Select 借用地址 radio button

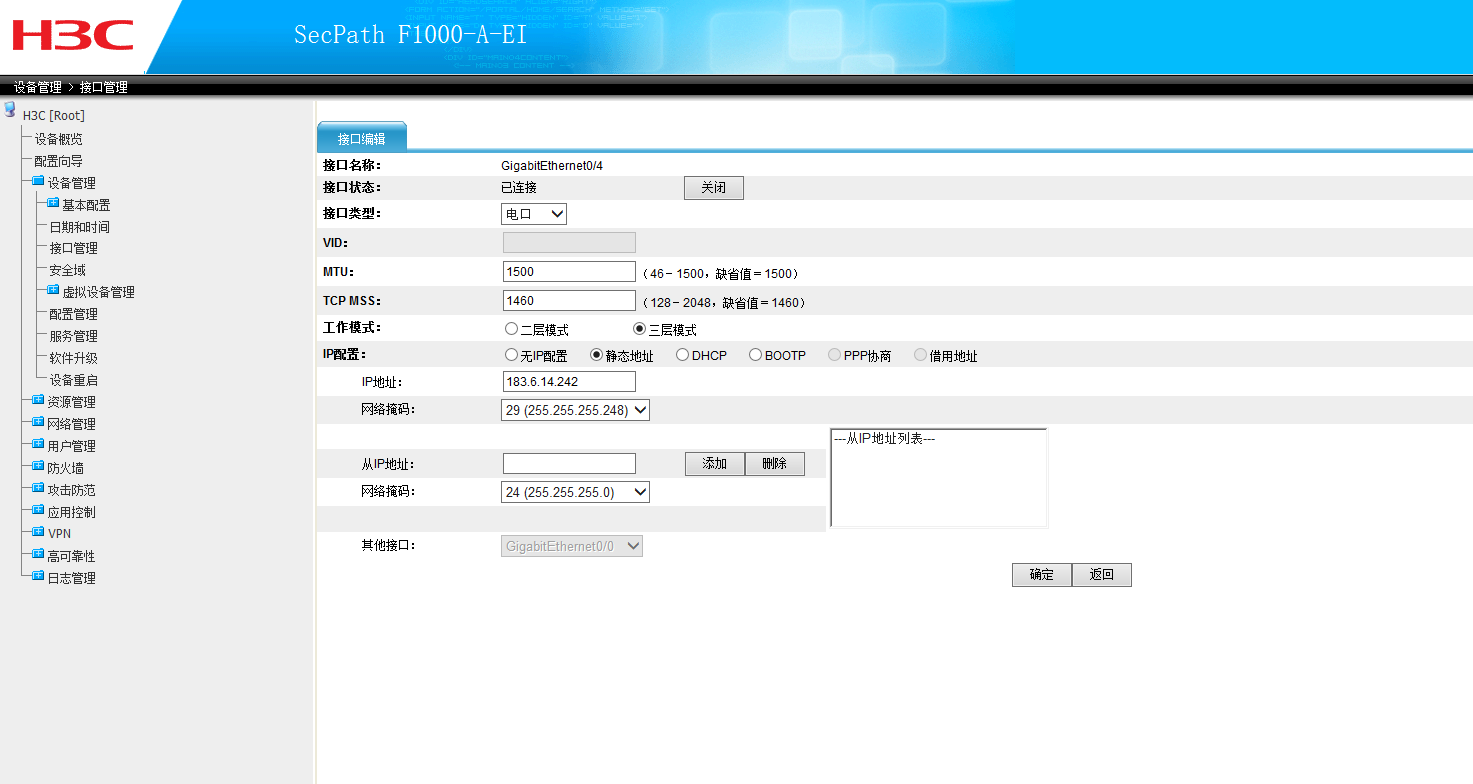pos(921,355)
